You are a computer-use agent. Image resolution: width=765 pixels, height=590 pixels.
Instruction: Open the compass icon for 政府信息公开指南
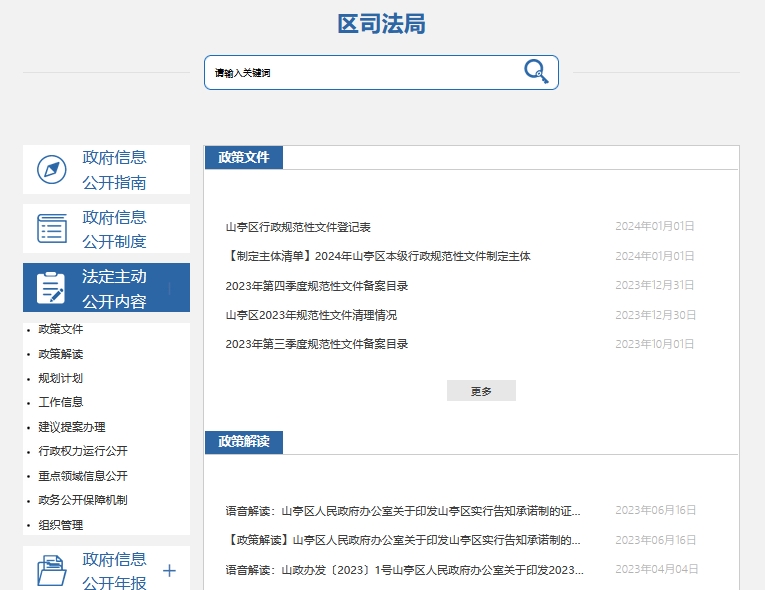pos(52,169)
